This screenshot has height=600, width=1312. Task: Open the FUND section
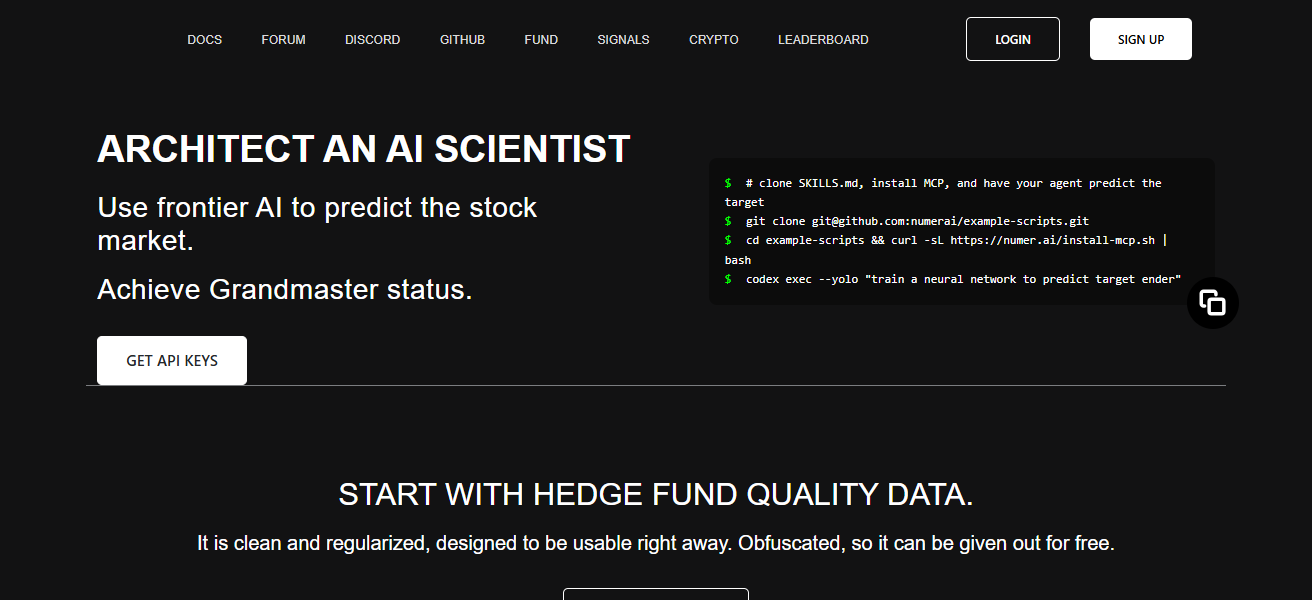pos(541,39)
